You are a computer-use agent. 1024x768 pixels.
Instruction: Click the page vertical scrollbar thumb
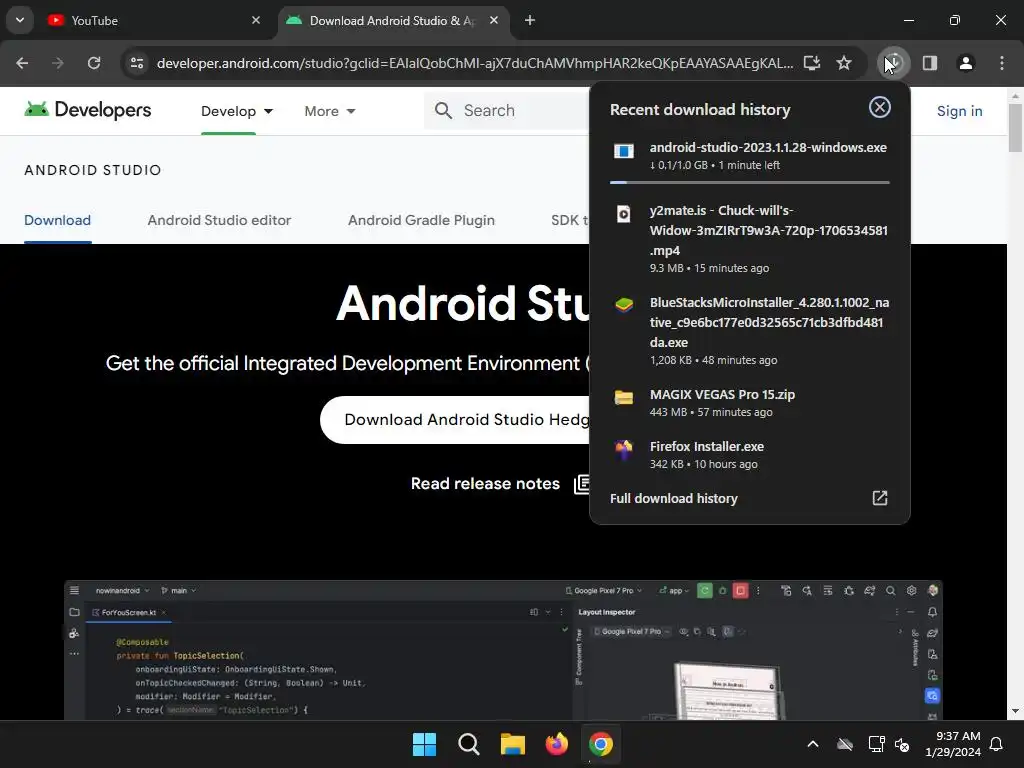pos(1015,127)
